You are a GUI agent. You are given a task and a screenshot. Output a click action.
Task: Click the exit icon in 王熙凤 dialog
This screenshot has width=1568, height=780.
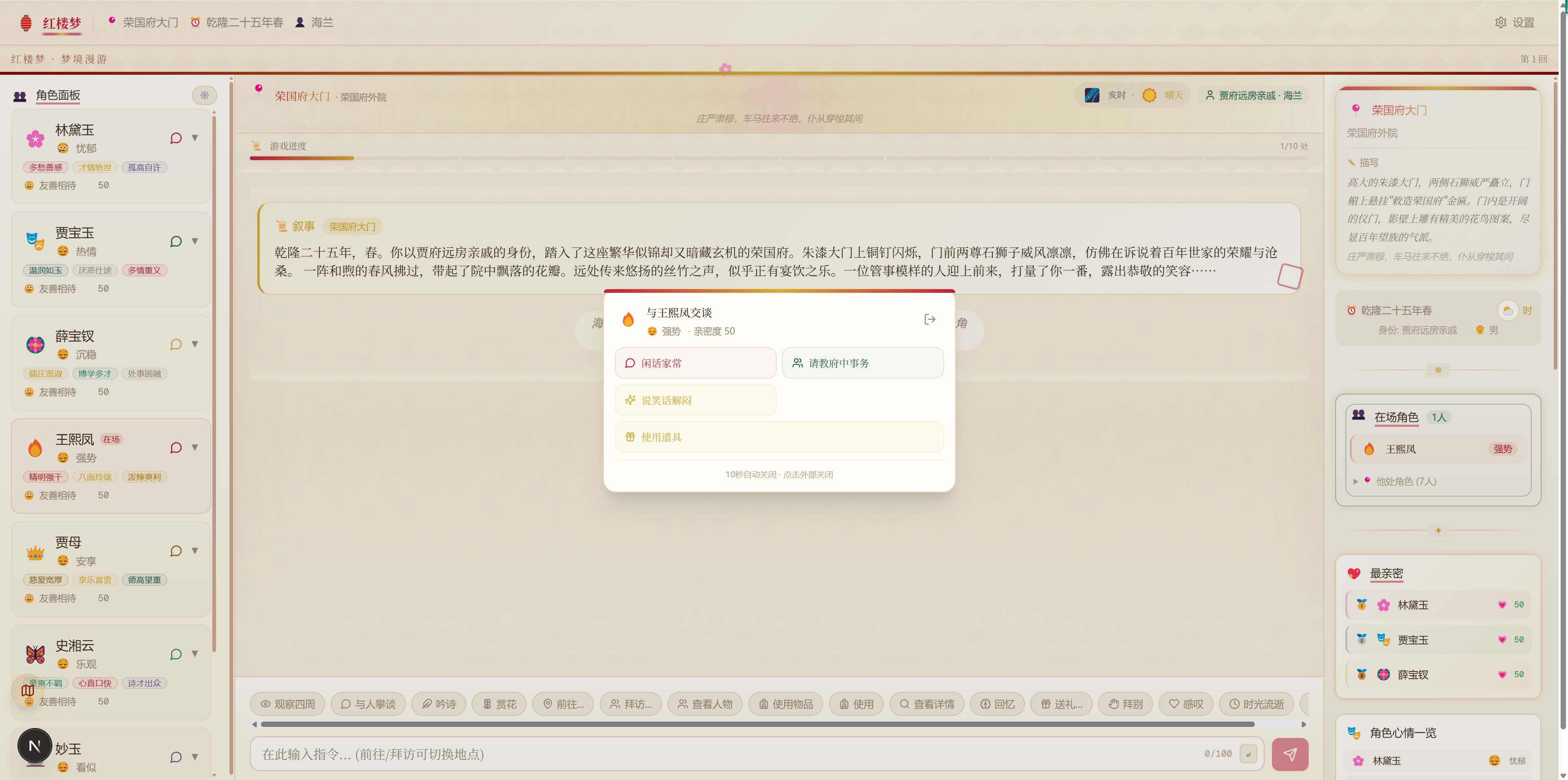pos(929,319)
